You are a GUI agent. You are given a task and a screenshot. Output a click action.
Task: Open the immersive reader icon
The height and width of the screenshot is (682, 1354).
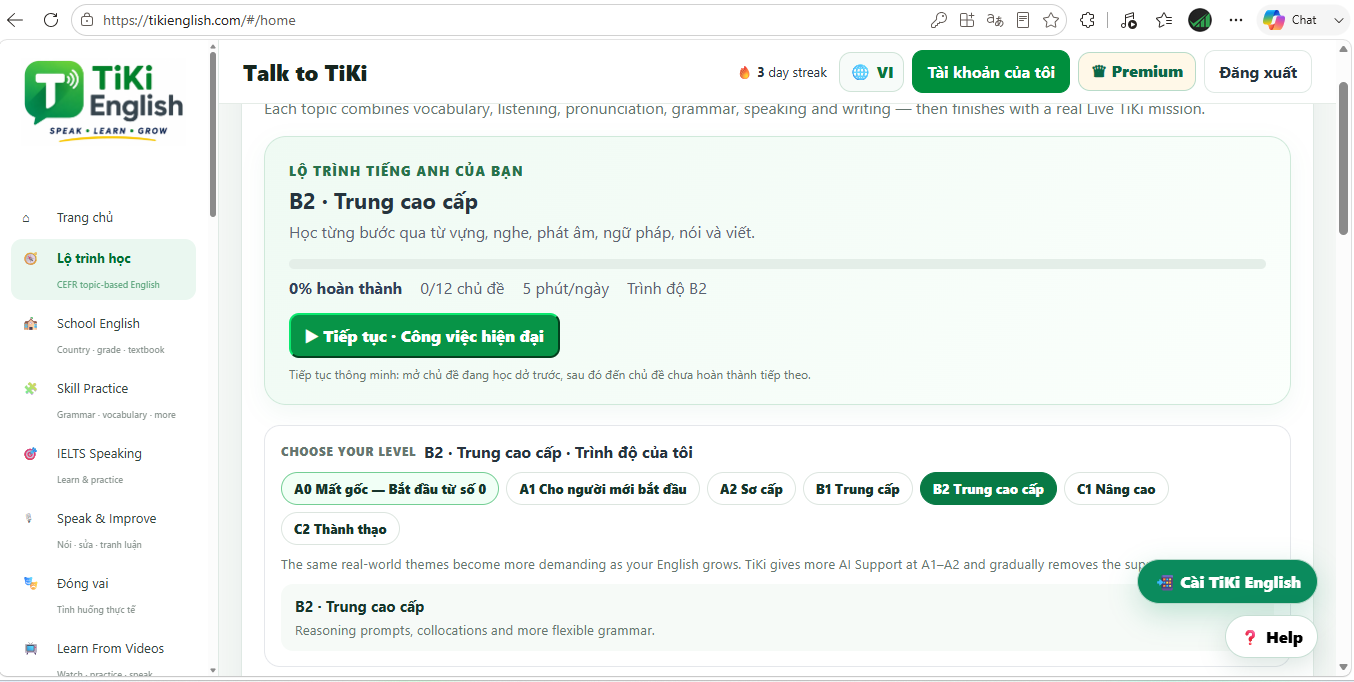pyautogui.click(x=1023, y=20)
